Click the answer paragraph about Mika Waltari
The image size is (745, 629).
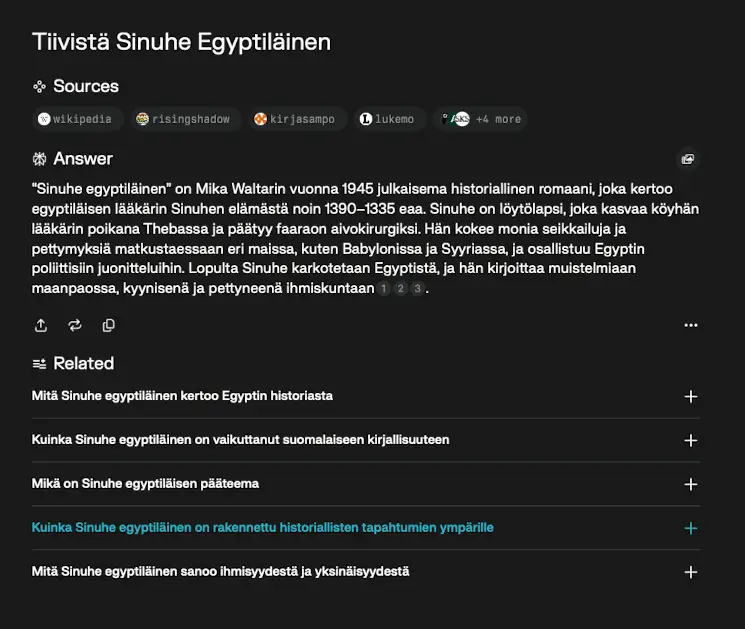point(365,238)
